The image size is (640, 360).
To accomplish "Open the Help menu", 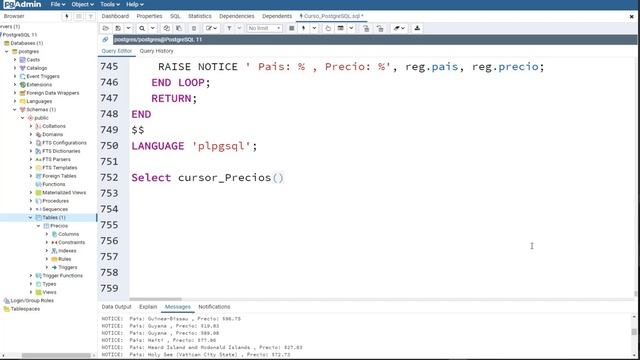I will (x=134, y=4).
